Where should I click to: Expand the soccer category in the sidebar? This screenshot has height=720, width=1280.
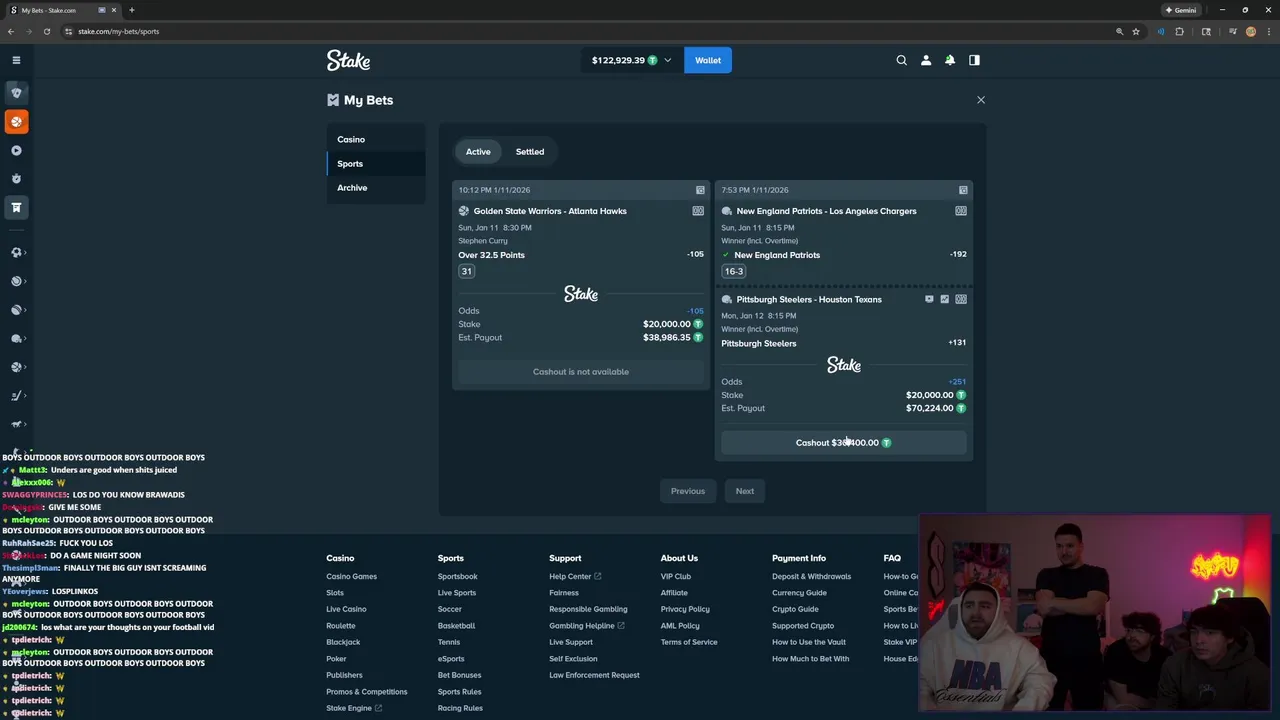coord(16,253)
